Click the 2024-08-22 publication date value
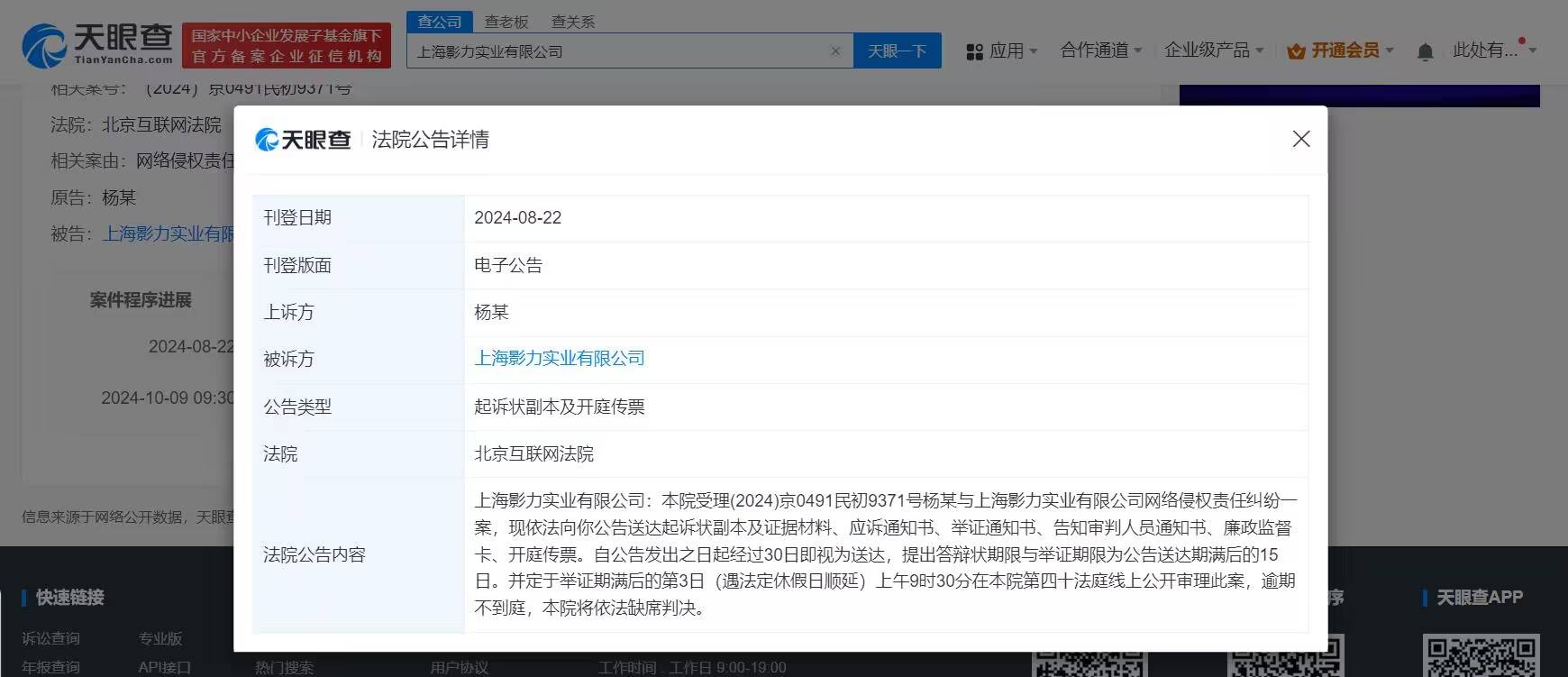1568x677 pixels. (x=518, y=218)
